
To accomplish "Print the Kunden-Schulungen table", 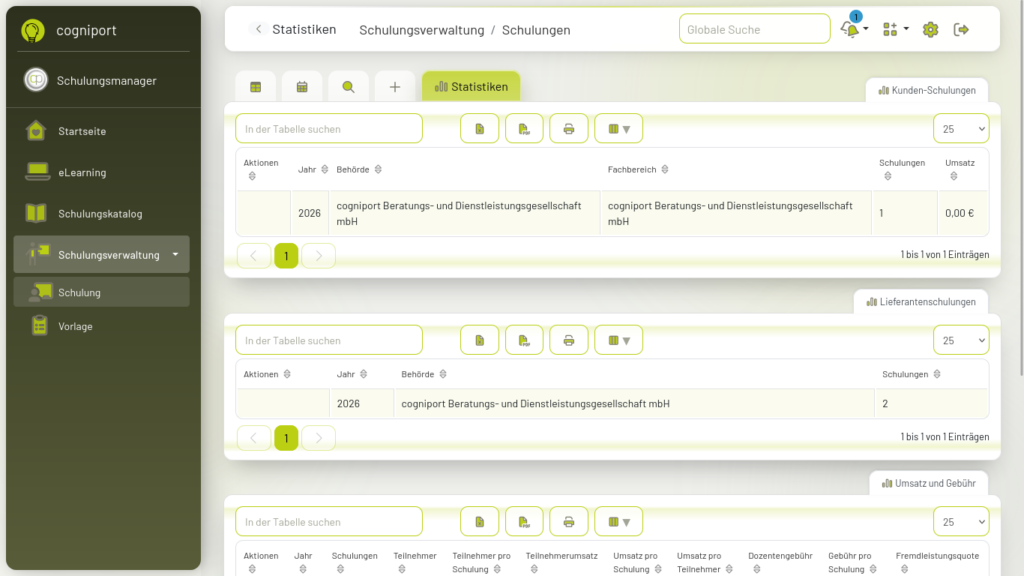I will click(x=569, y=129).
